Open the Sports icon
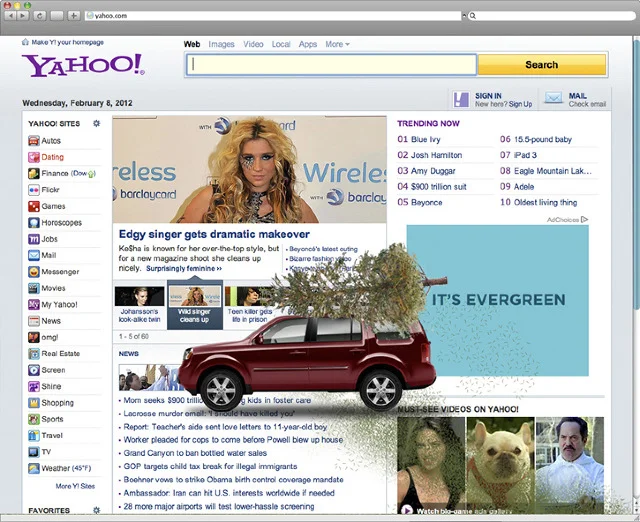The image size is (640, 522). [34, 419]
